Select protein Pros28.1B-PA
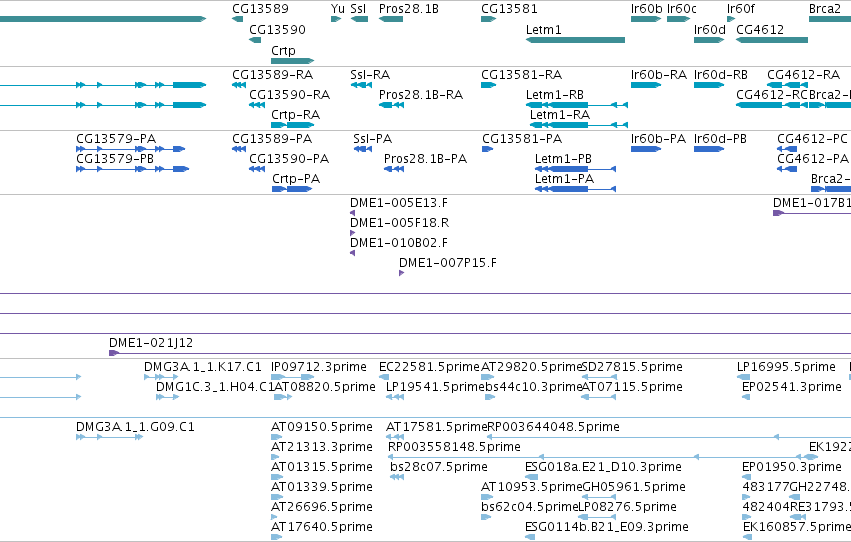Image resolution: width=851 pixels, height=542 pixels. click(425, 158)
